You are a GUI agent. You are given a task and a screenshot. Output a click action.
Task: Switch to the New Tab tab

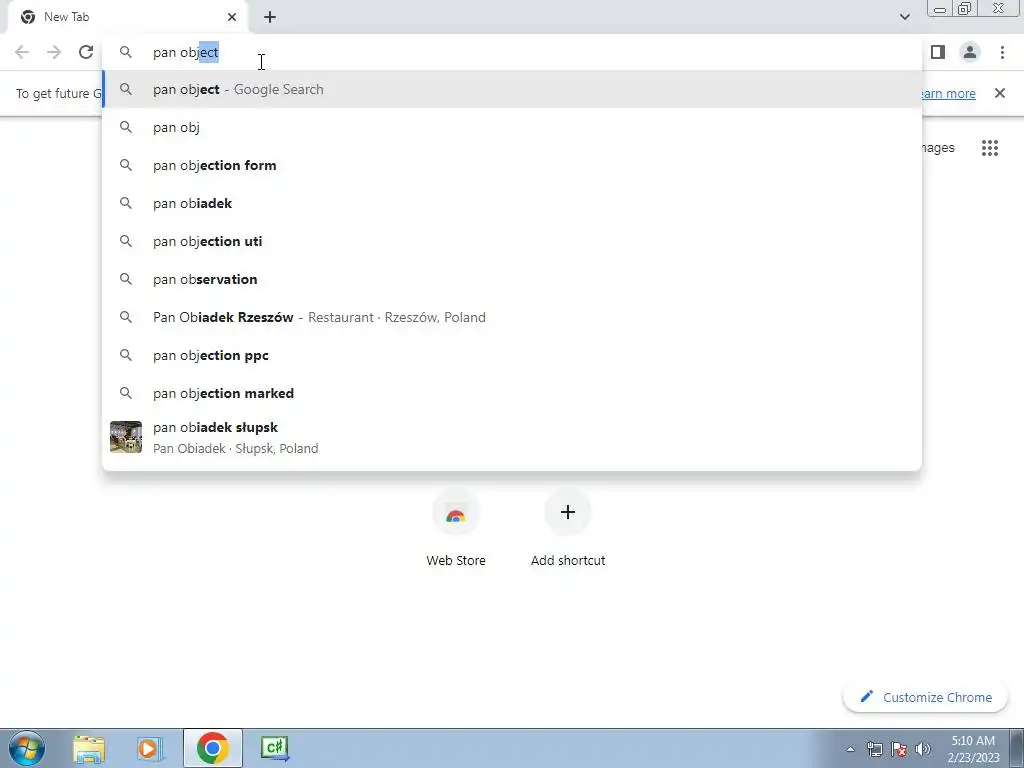(129, 17)
